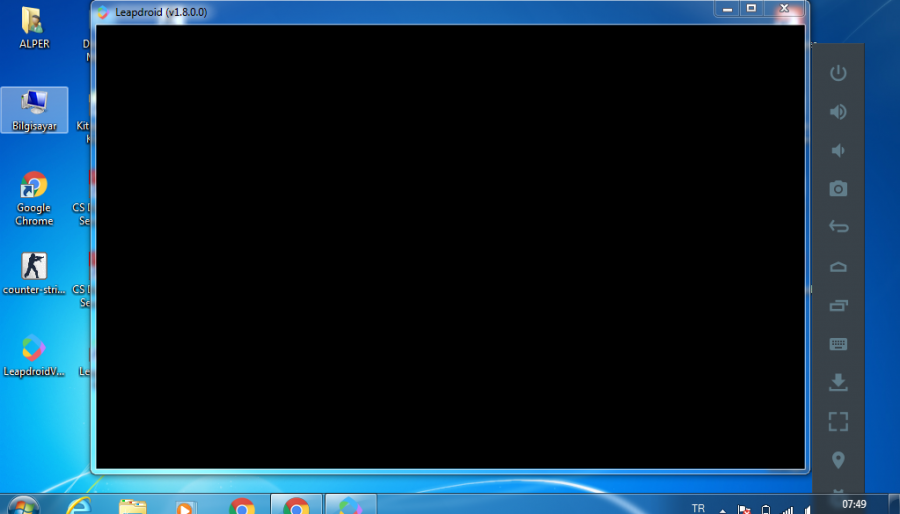Open Action Center flag icon in tray

coord(744,509)
